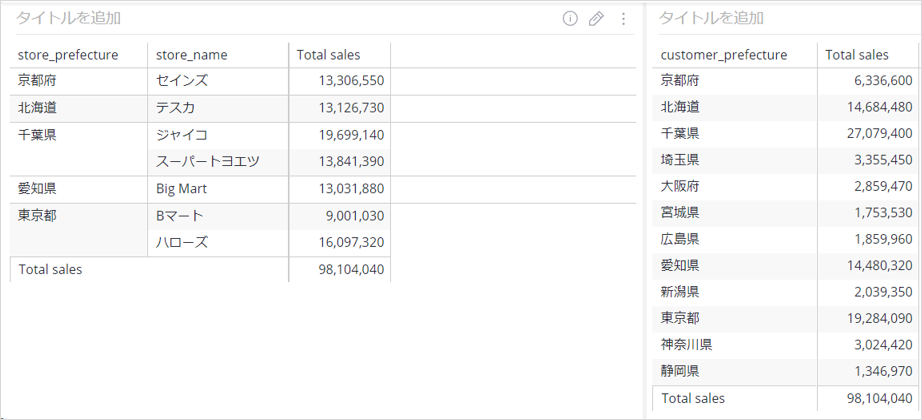Click right table's タイトルを追加 title field
922x420 pixels.
[711, 18]
